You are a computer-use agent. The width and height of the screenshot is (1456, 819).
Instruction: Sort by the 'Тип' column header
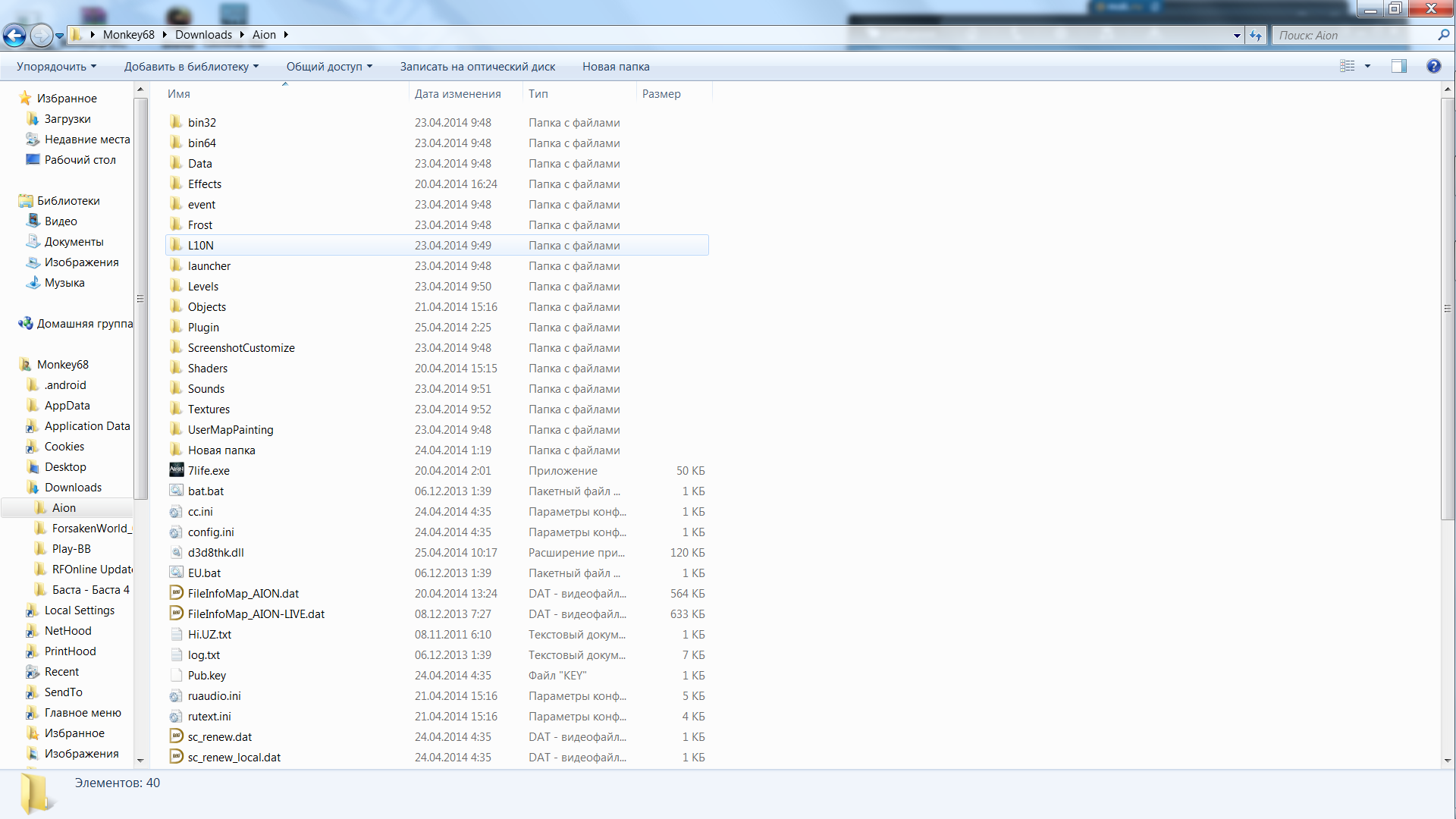click(x=579, y=94)
